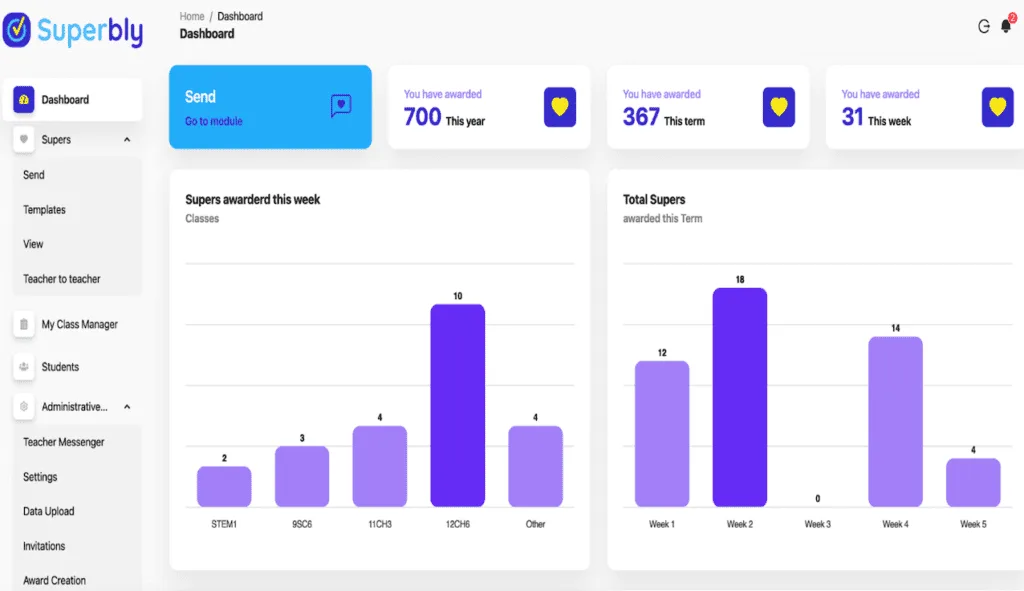1024x591 pixels.
Task: Open the notifications bell icon
Action: pyautogui.click(x=1006, y=26)
